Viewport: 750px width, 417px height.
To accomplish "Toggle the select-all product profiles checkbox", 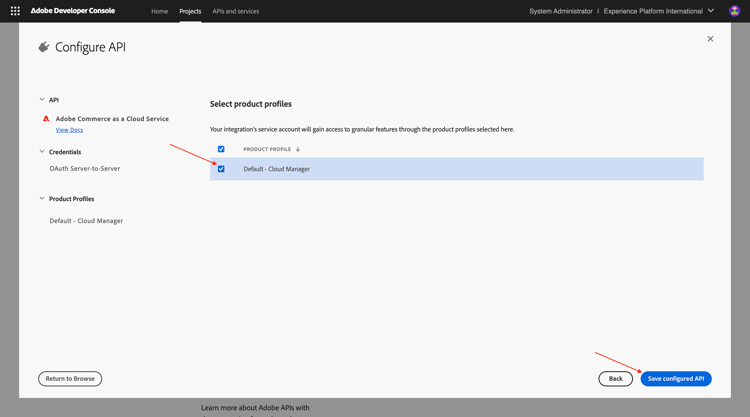I will click(x=221, y=149).
